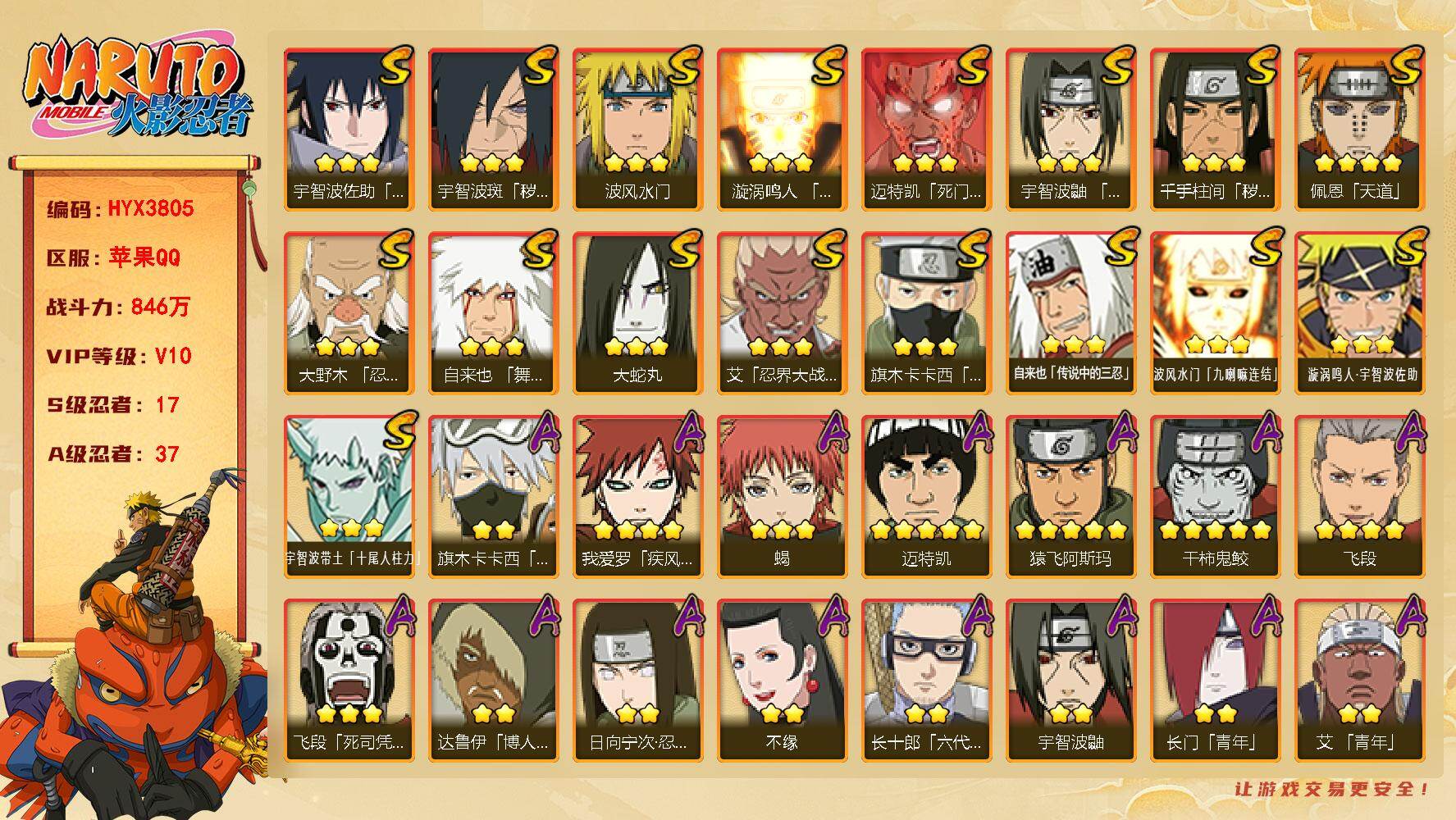Select the 艾「青年」 ninja card
This screenshot has height=820, width=1456.
pos(1359,680)
